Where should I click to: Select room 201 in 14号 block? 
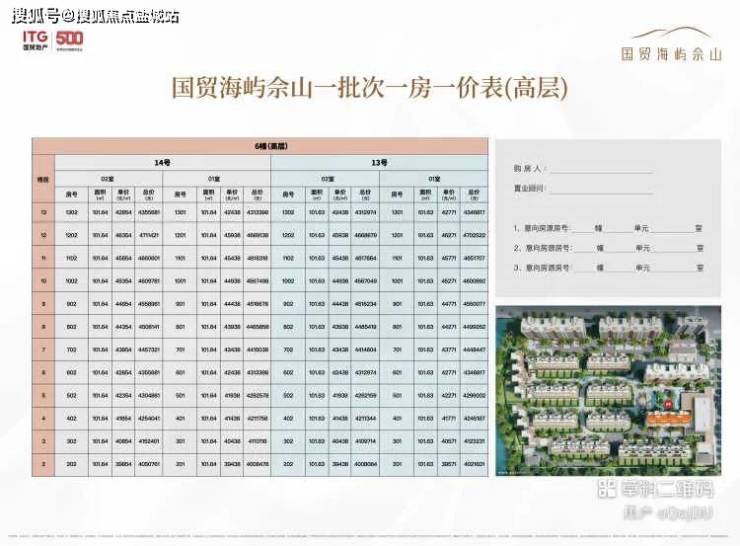pos(180,464)
